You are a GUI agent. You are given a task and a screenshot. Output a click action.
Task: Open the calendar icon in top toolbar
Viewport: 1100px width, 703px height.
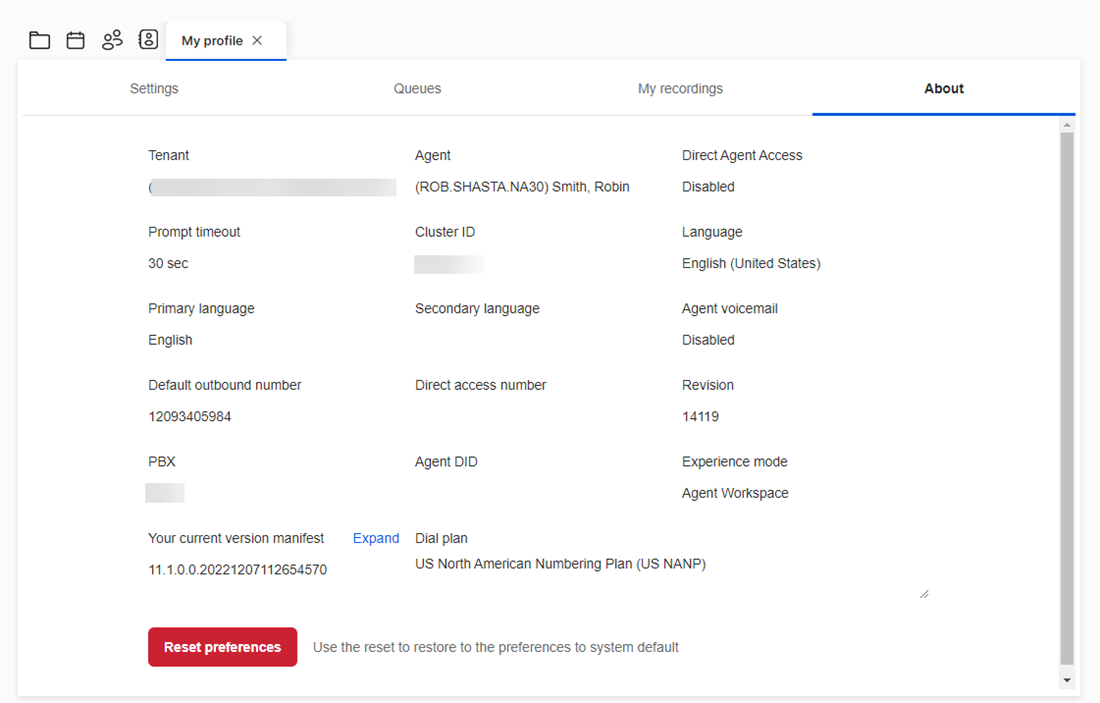pos(76,40)
